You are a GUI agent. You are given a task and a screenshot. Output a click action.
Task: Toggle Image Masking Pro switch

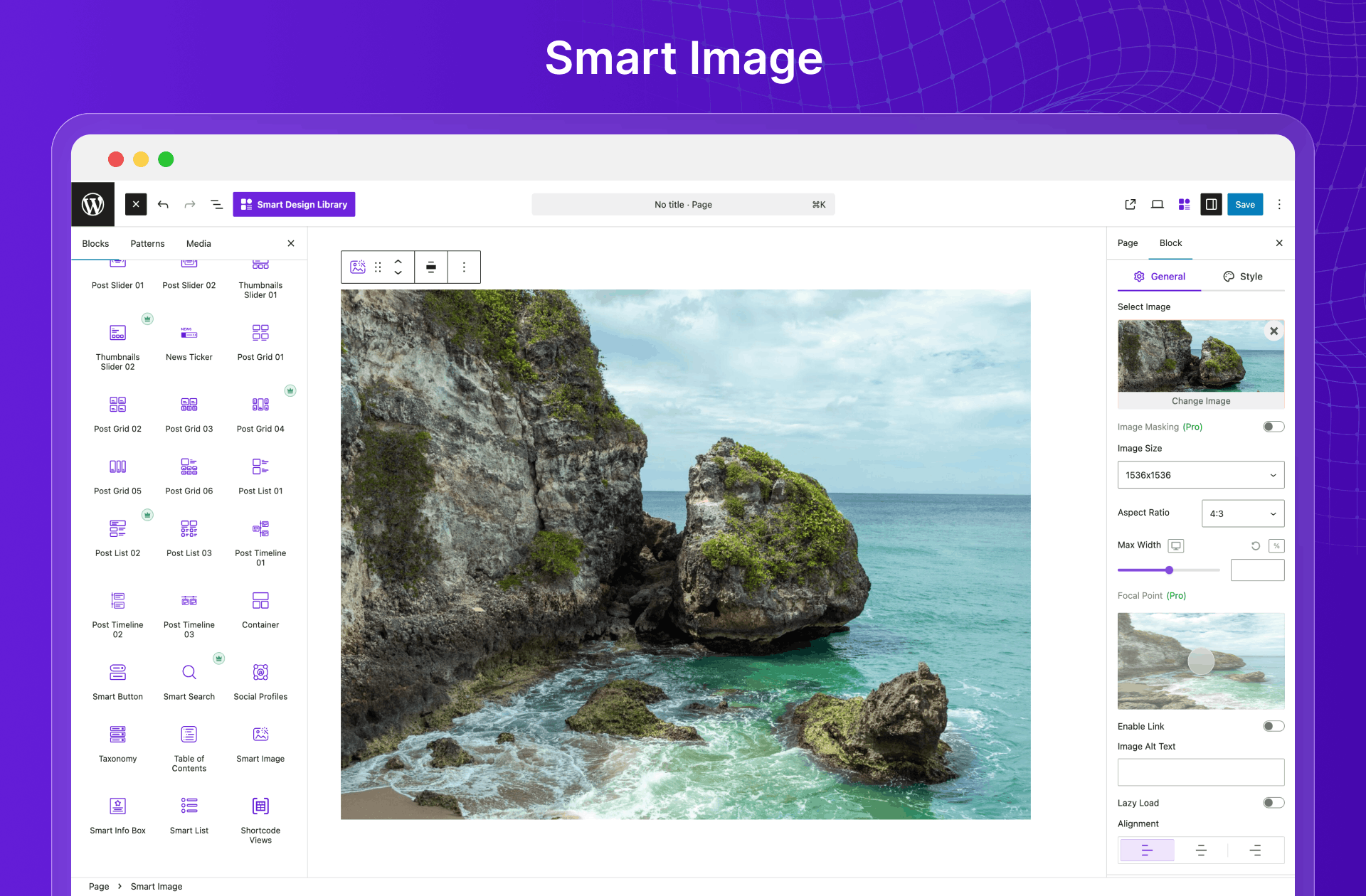click(x=1273, y=427)
